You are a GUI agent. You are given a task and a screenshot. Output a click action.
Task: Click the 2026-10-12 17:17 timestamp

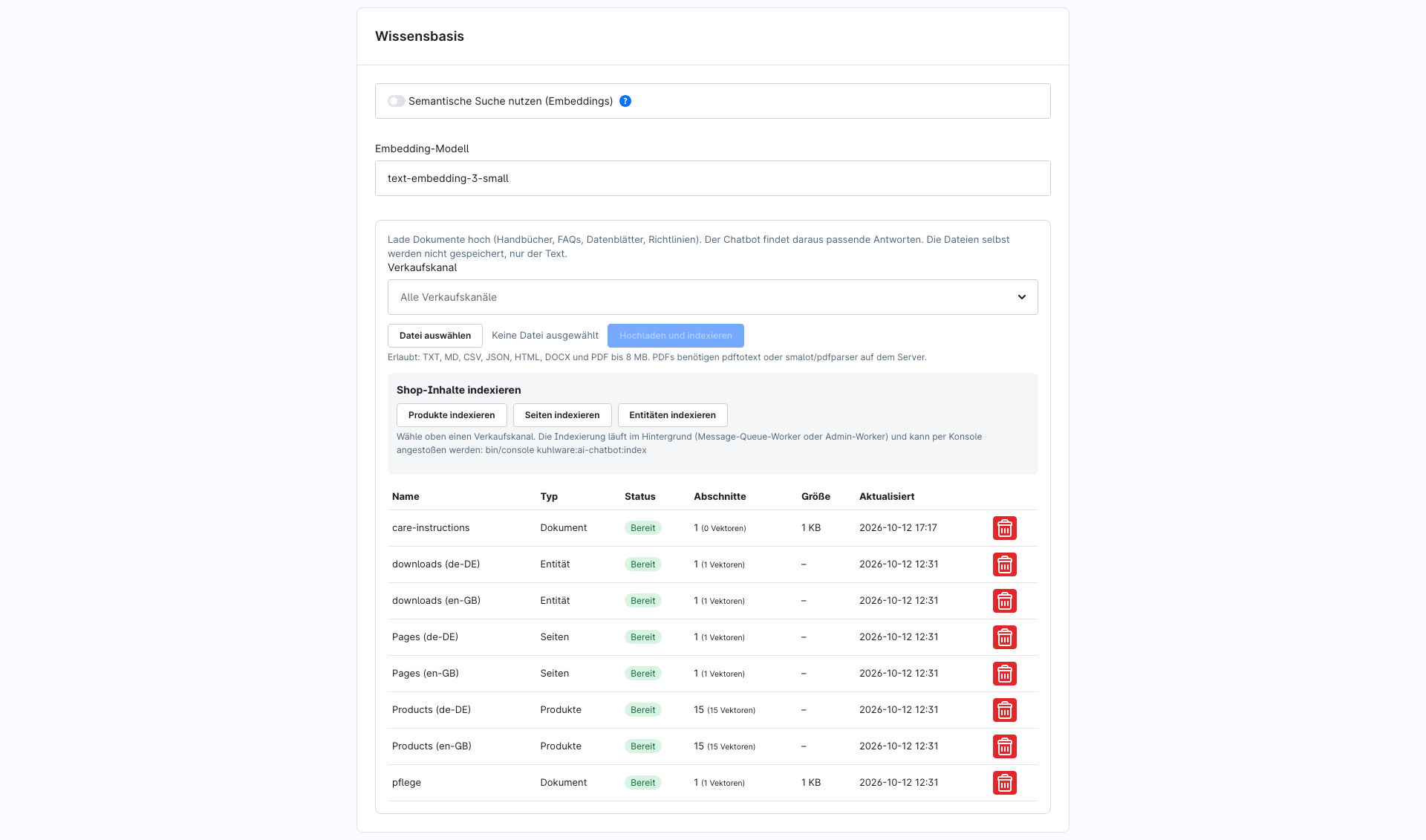click(898, 528)
